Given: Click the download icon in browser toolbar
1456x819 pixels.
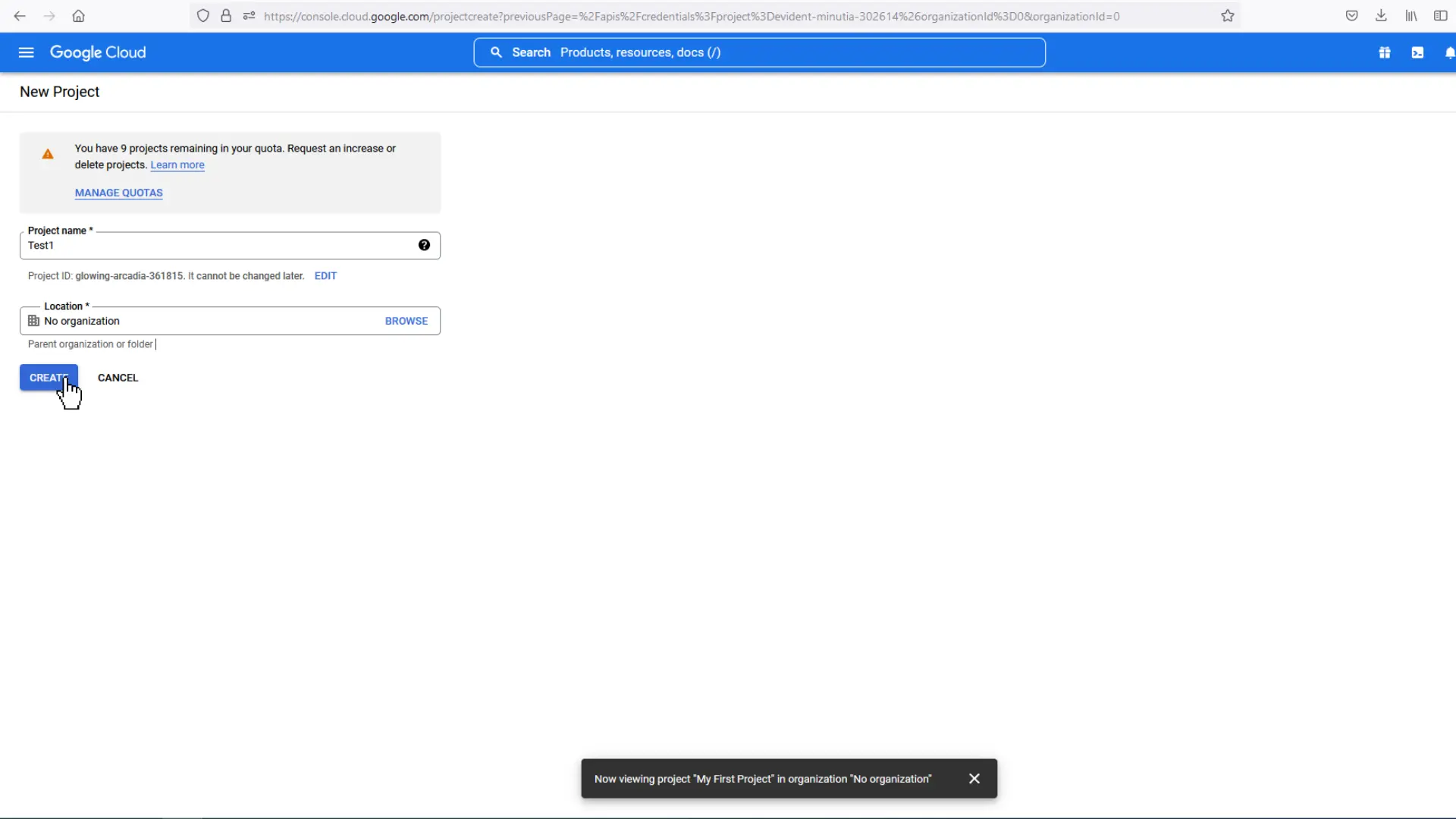Looking at the screenshot, I should coord(1381,16).
